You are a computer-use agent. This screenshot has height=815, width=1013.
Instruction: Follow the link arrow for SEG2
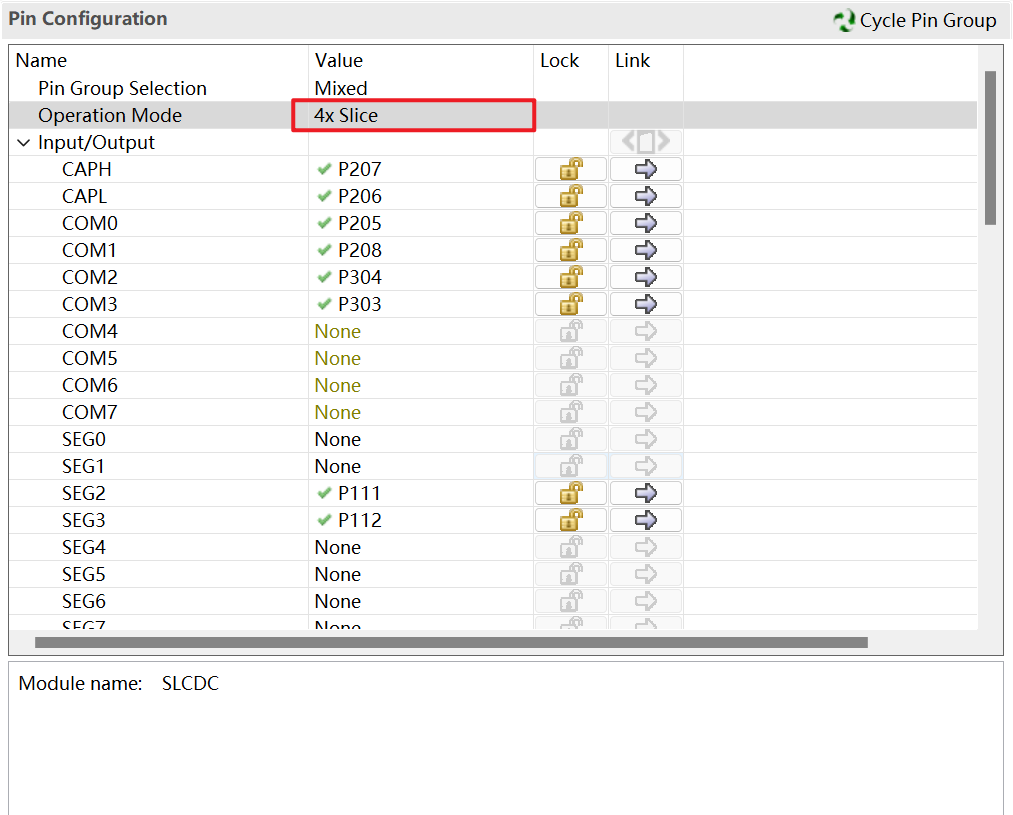645,493
